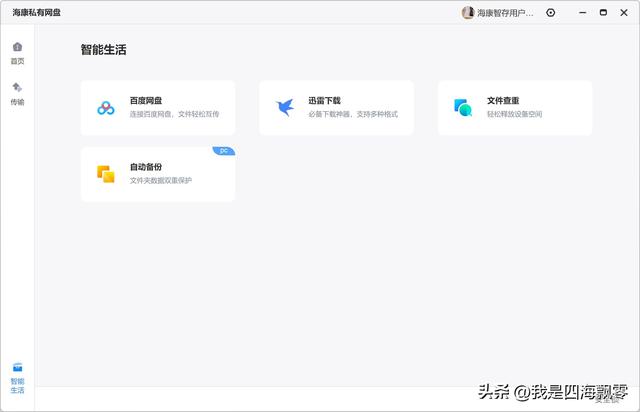Click the 文件查重 magnifier icon
640x412 pixels.
[463, 108]
